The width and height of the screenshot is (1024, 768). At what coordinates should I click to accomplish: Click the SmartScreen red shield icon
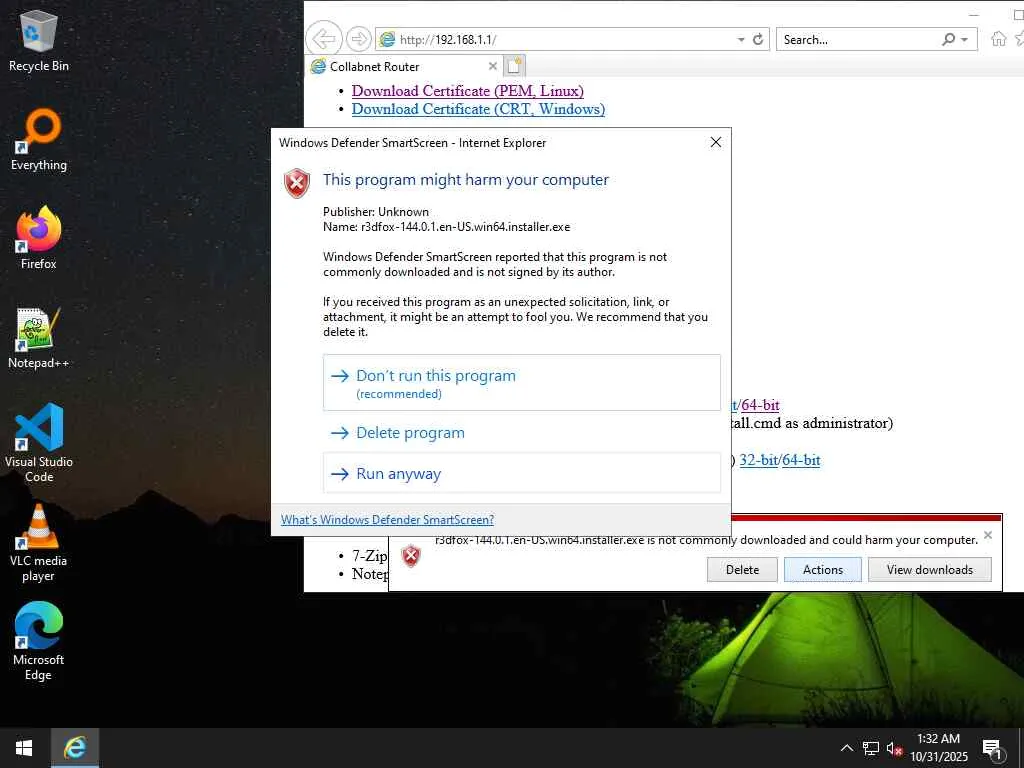pyautogui.click(x=296, y=183)
